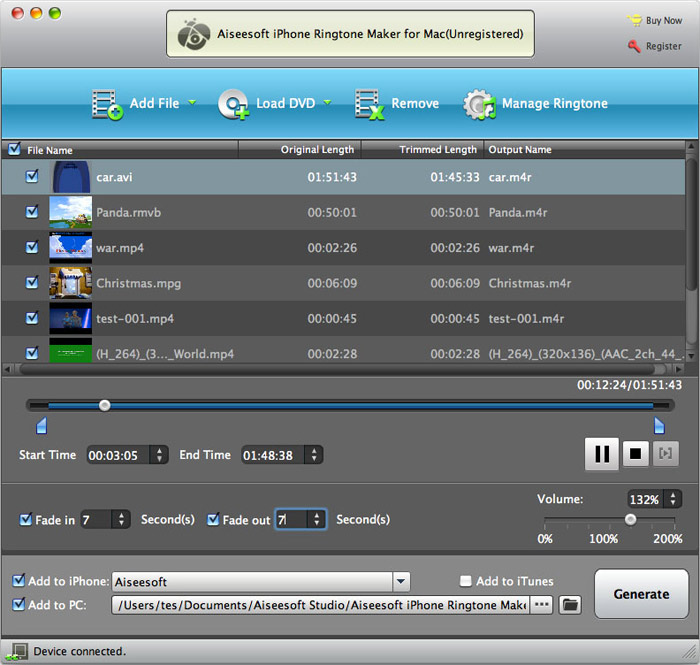Image resolution: width=700 pixels, height=665 pixels.
Task: Click the Aiseesoft app logo icon
Action: 194,34
